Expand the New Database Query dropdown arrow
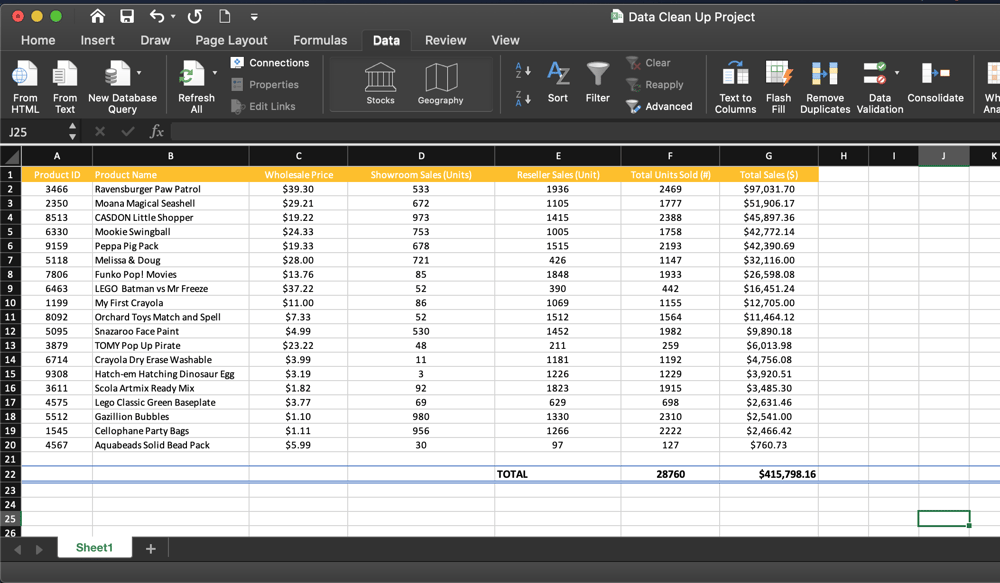Screen dimensions: 1000x583 (x=139, y=73)
